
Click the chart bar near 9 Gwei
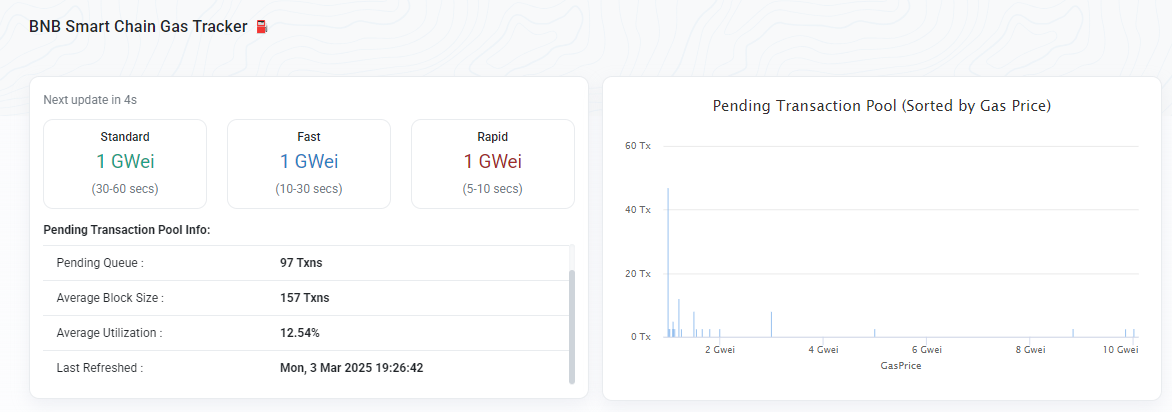point(1073,333)
